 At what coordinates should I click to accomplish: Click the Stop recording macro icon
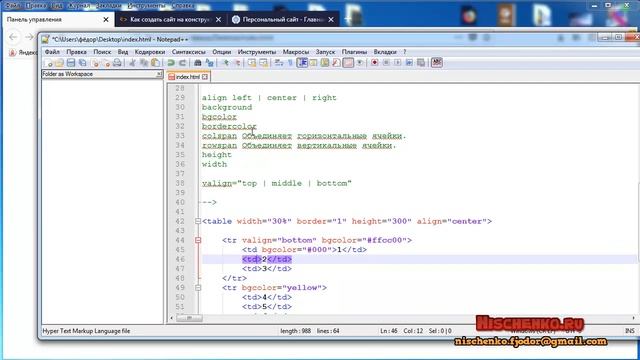(x=386, y=63)
